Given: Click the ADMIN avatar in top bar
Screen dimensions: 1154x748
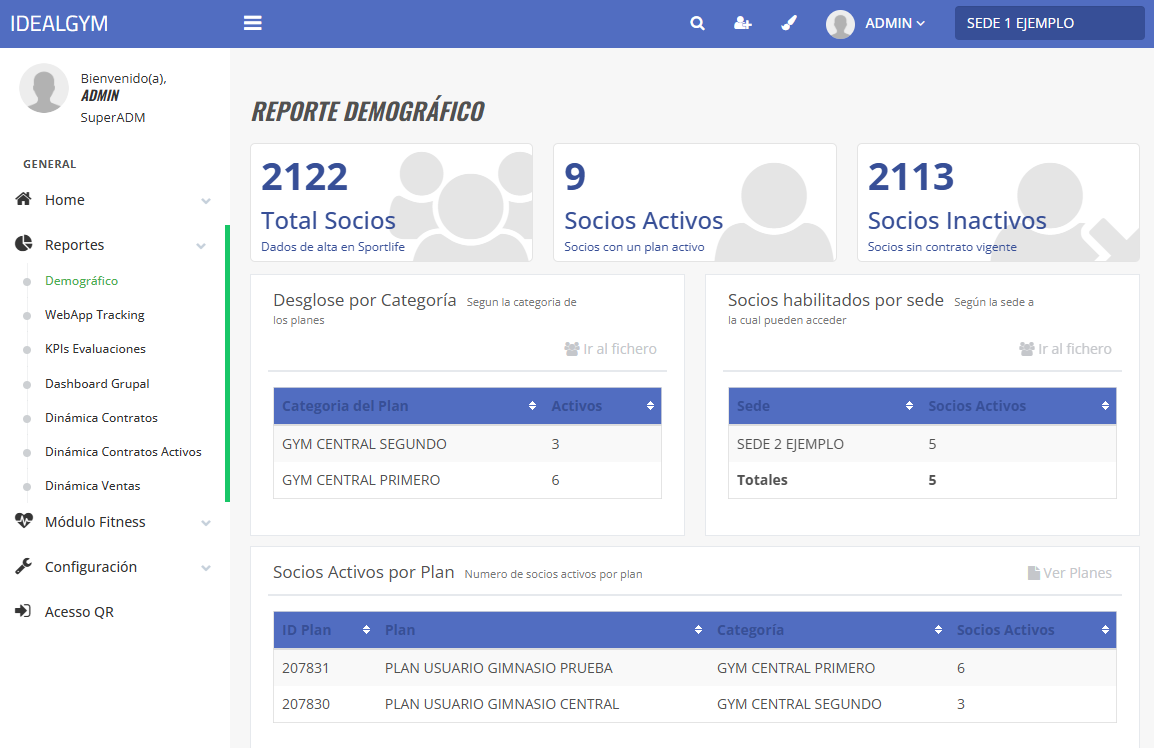Looking at the screenshot, I should coord(840,24).
